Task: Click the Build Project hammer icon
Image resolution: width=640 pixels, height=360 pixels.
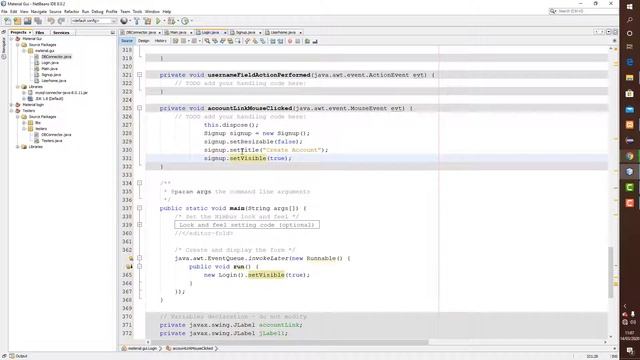Action: (x=137, y=21)
